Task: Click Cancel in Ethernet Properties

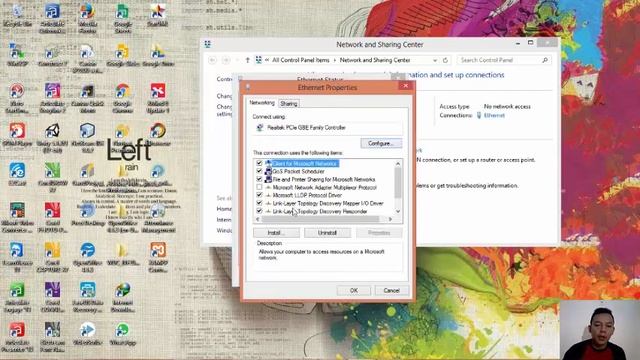Action: click(x=391, y=290)
